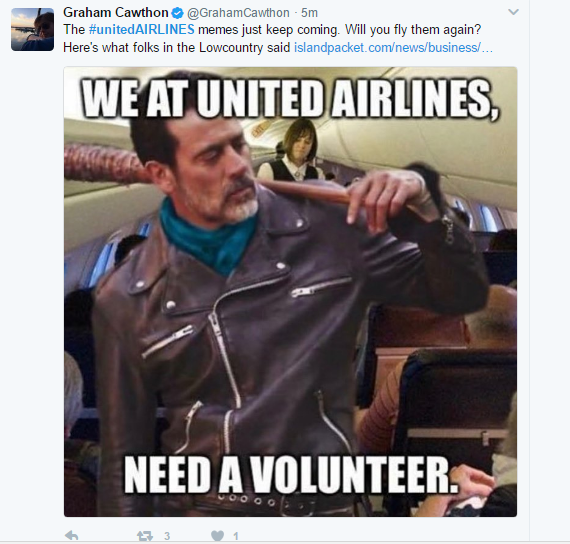Open Graham Cawthon's profile avatar picture
Image resolution: width=570 pixels, height=544 pixels.
32,29
